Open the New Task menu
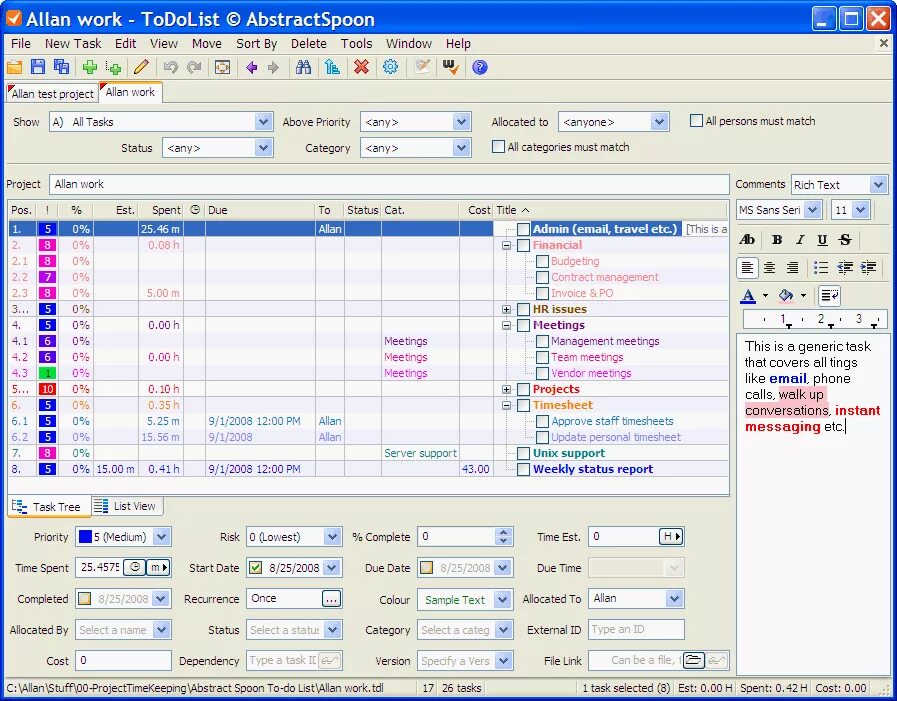Image resolution: width=897 pixels, height=701 pixels. tap(73, 43)
